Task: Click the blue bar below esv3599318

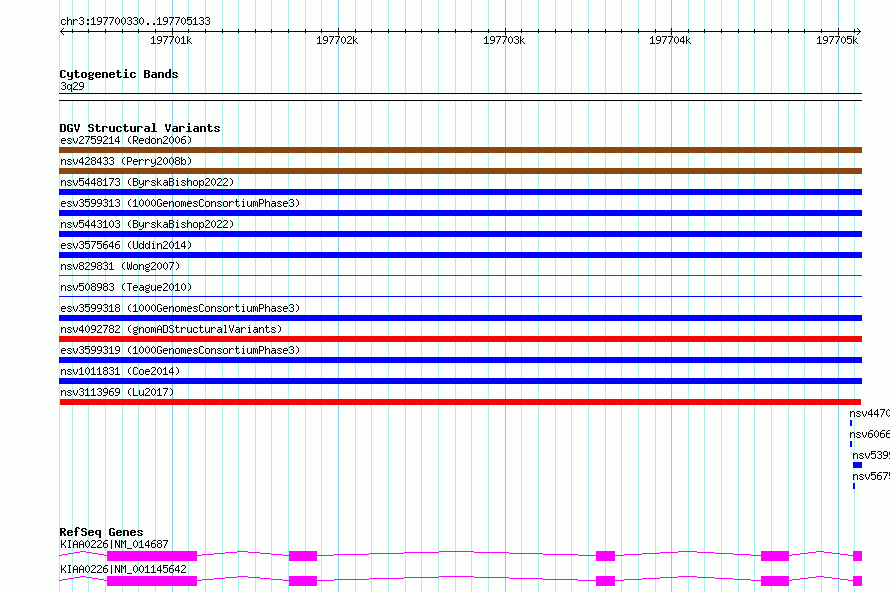Action: (460, 318)
